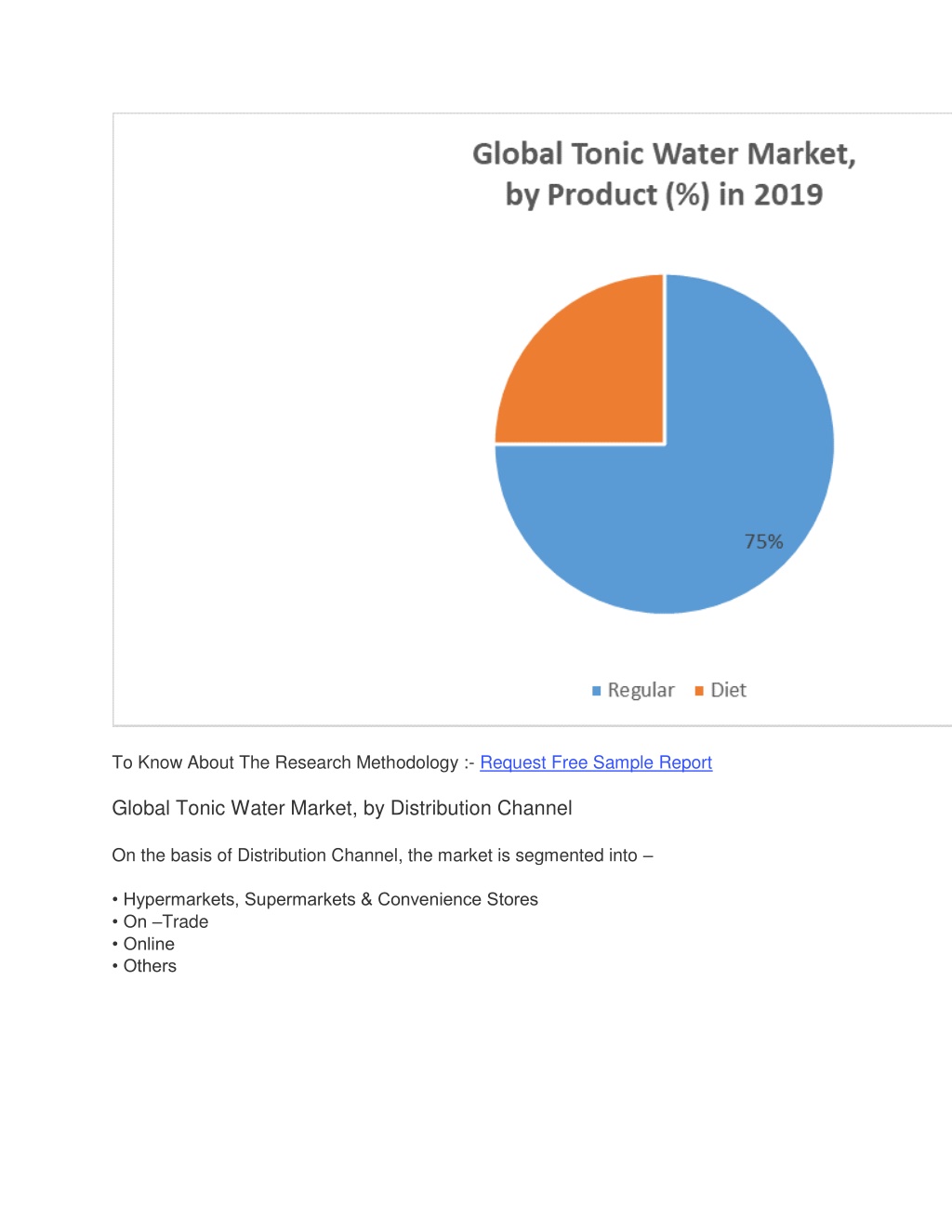Click the 'market is segmented into' sentence
Screen dimensions: 952x1232
coord(382,855)
